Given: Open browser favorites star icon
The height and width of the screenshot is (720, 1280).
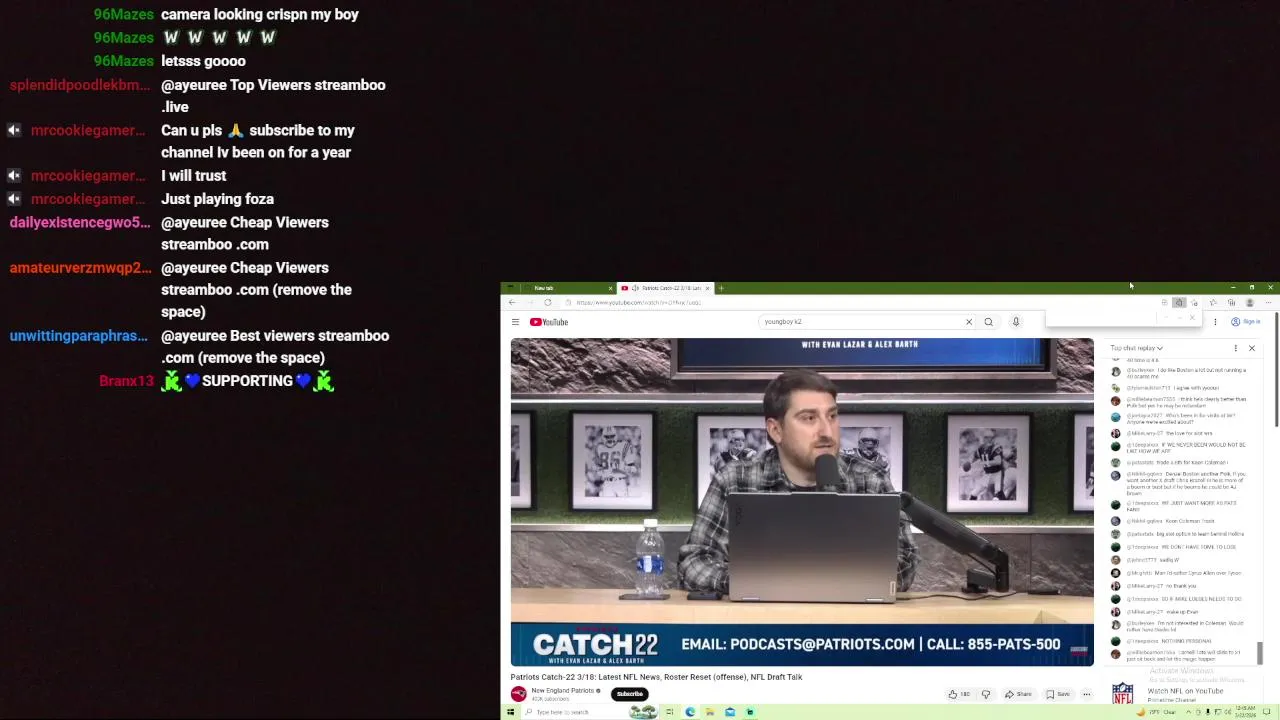Looking at the screenshot, I should pyautogui.click(x=1213, y=302).
